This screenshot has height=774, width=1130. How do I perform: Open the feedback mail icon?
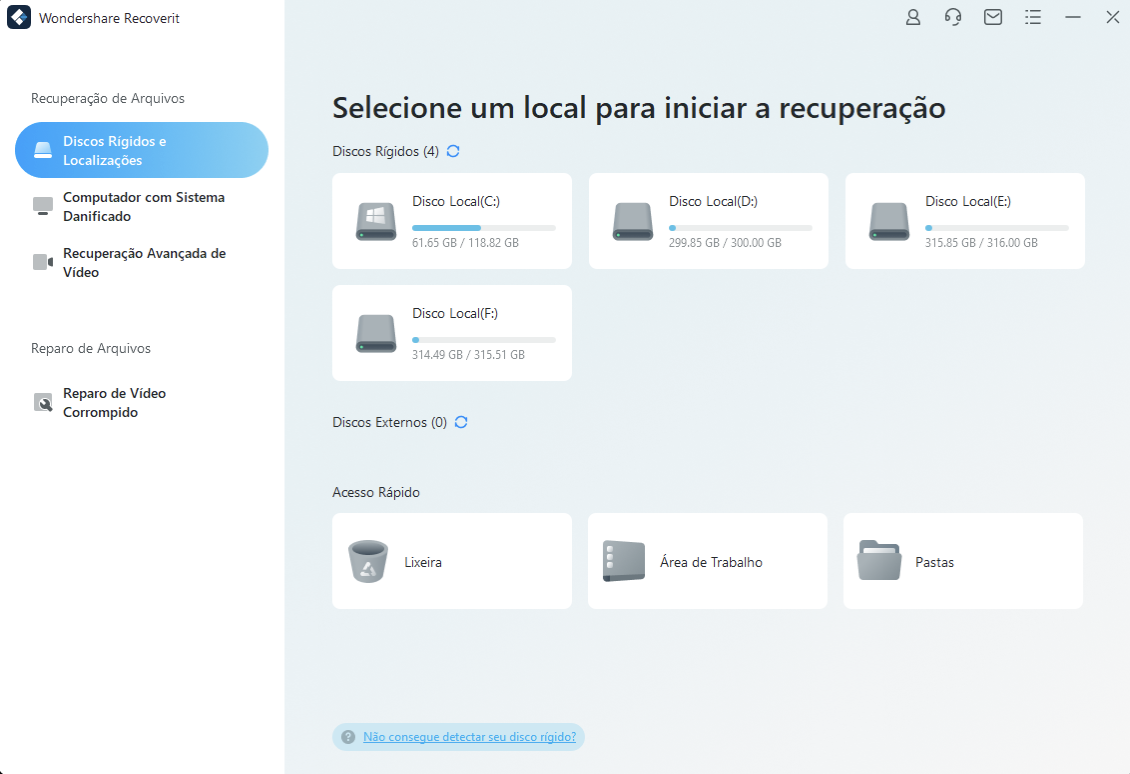[x=992, y=17]
